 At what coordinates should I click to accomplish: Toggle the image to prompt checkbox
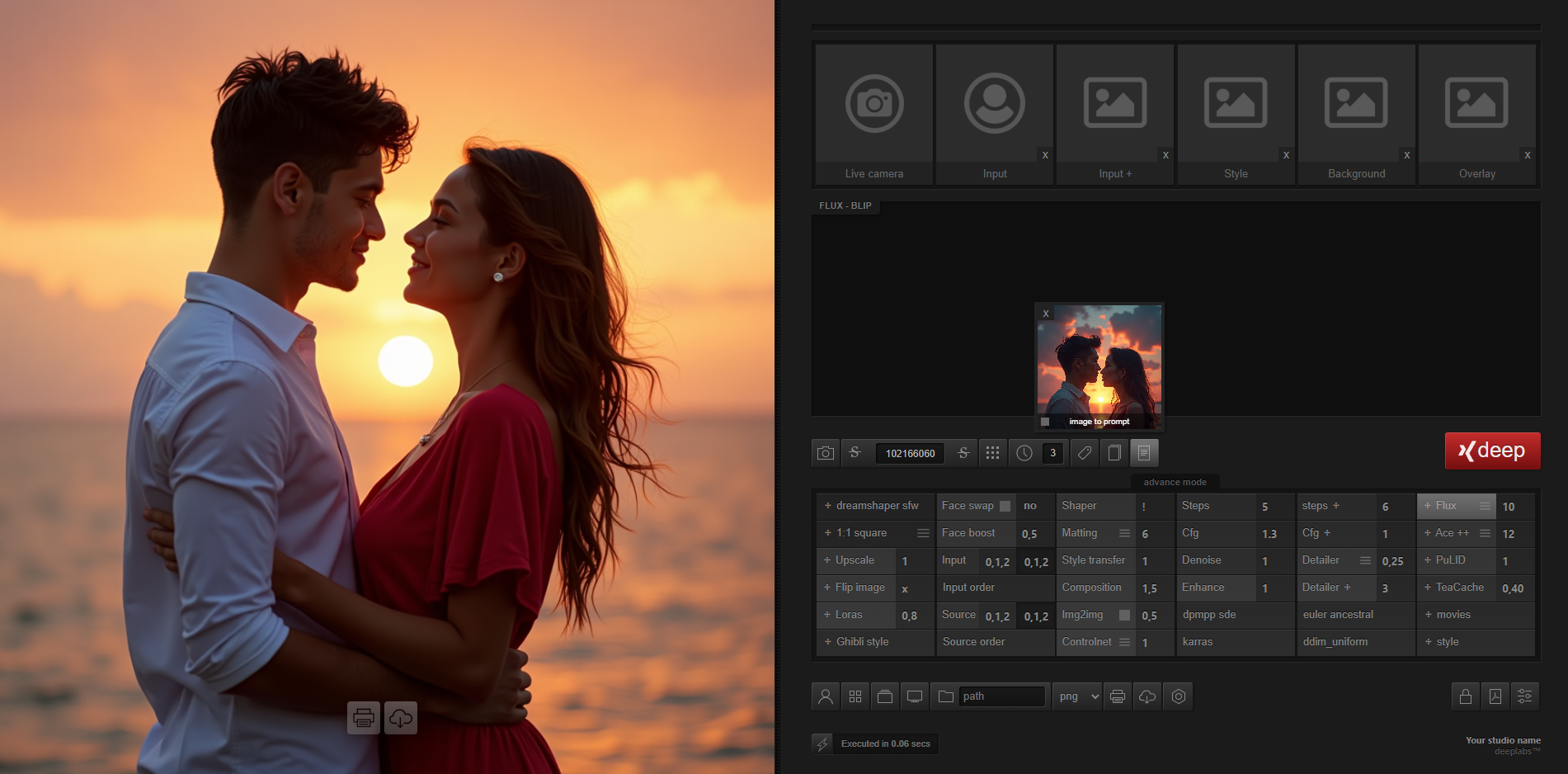coord(1045,422)
